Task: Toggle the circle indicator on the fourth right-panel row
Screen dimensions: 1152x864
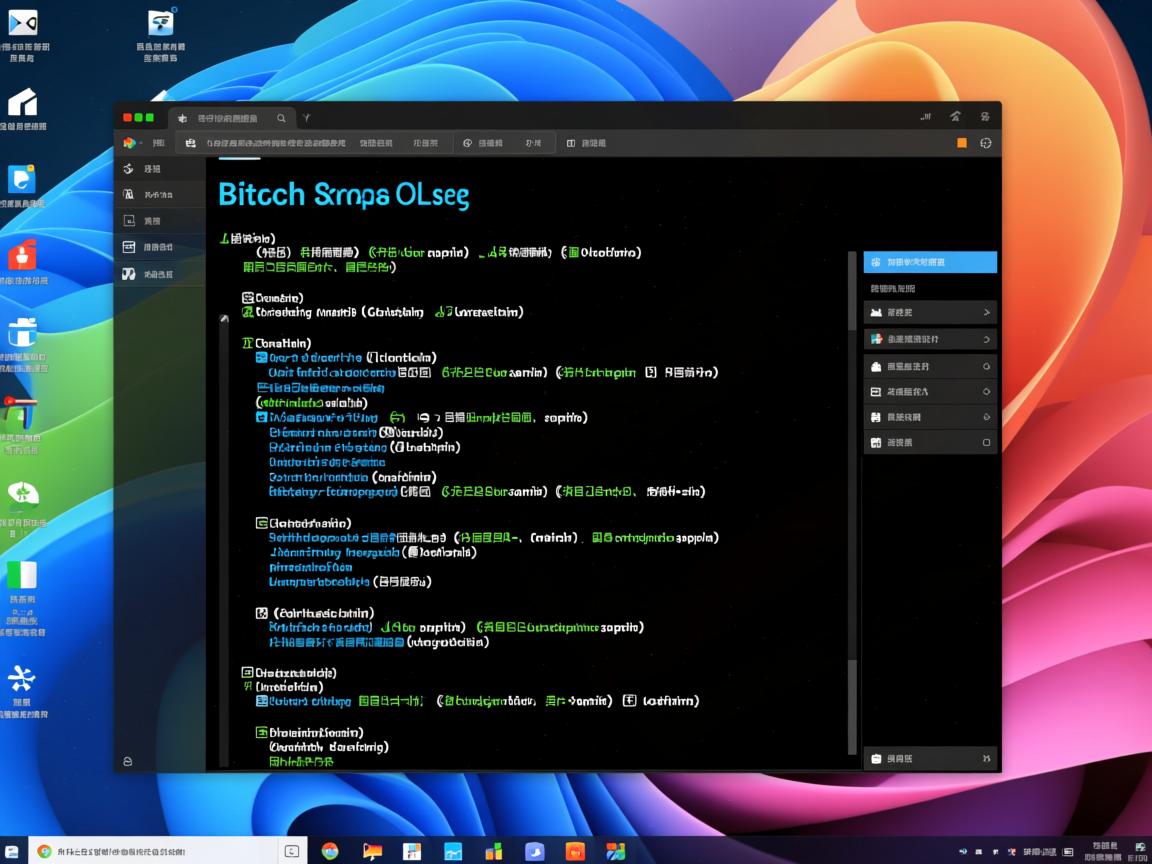Action: (986, 392)
